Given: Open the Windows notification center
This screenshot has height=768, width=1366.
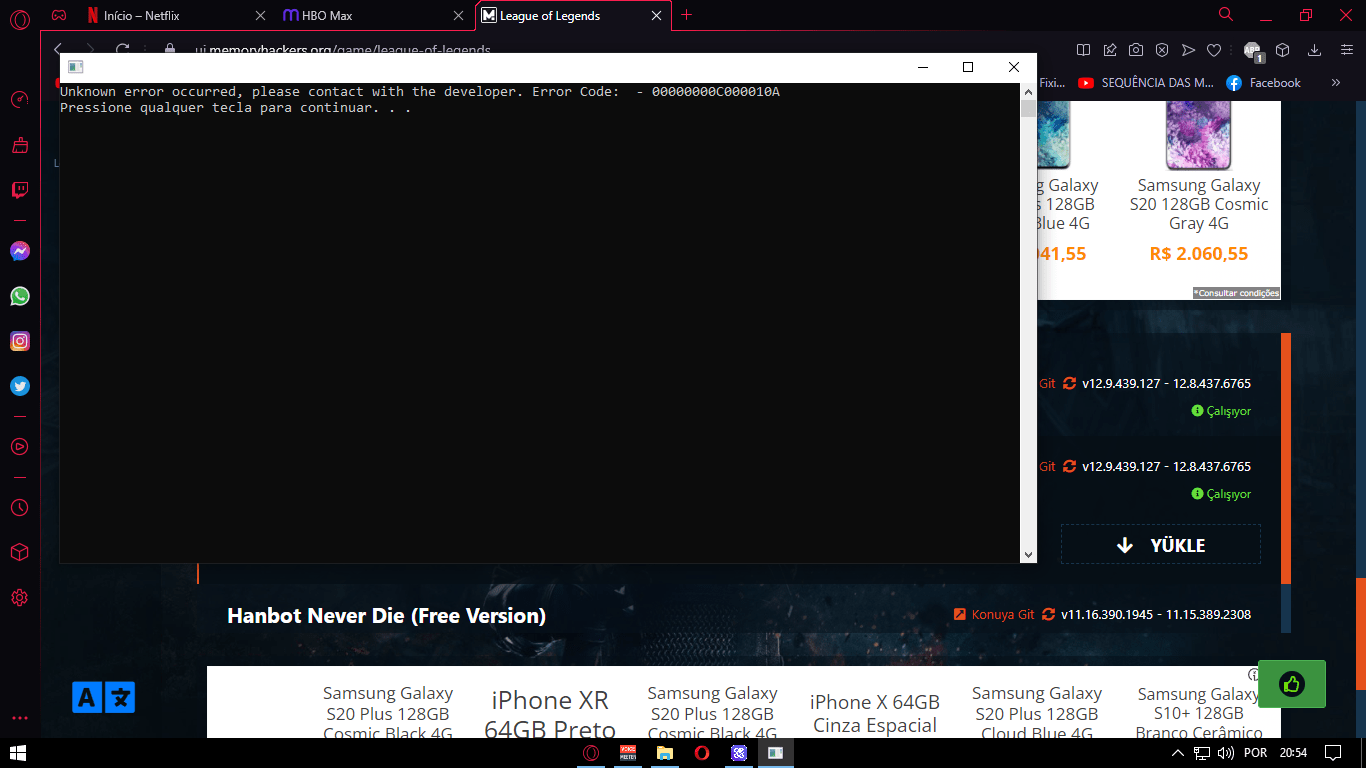Looking at the screenshot, I should pyautogui.click(x=1333, y=752).
